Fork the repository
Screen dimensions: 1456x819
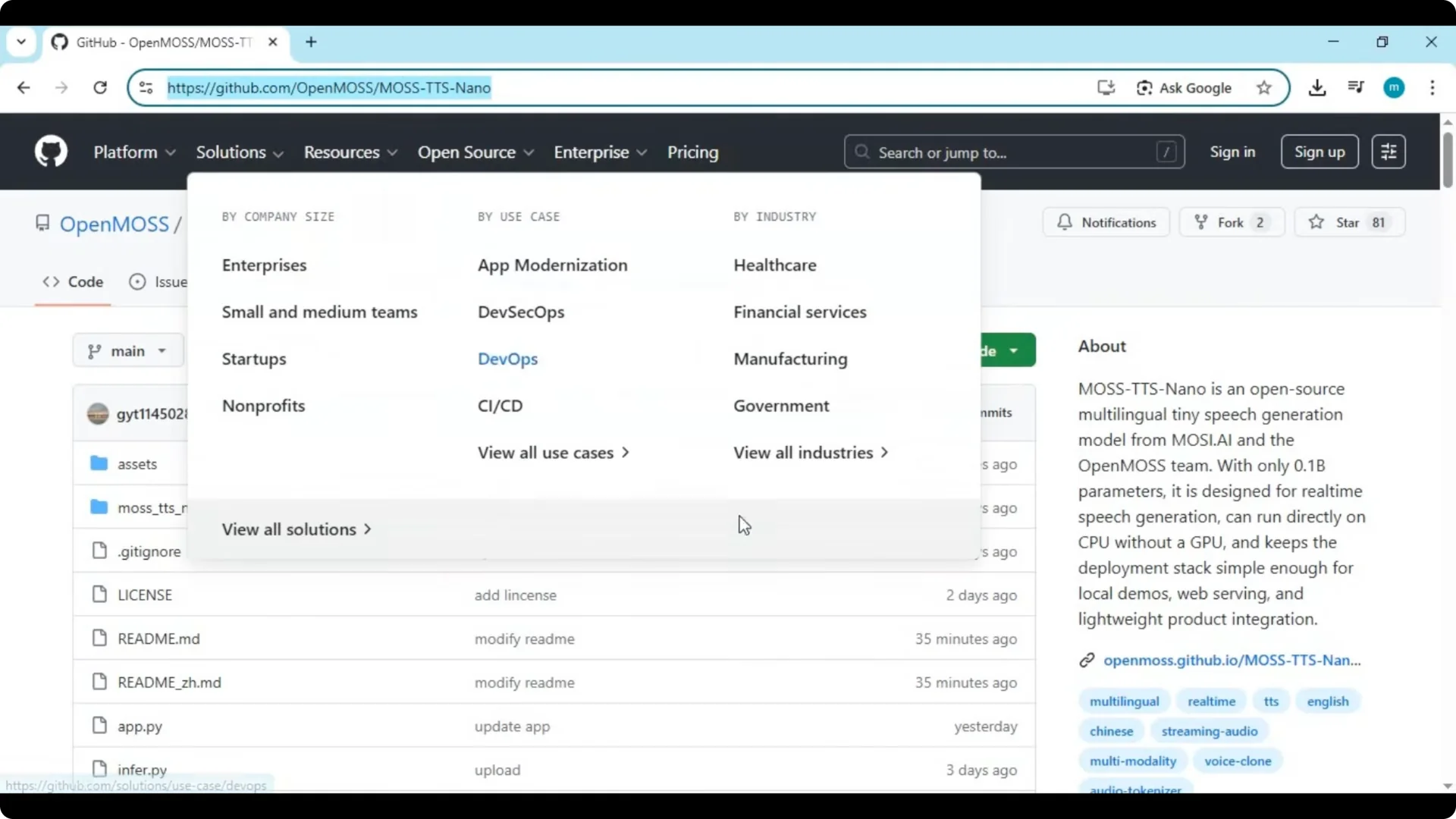click(x=1232, y=222)
